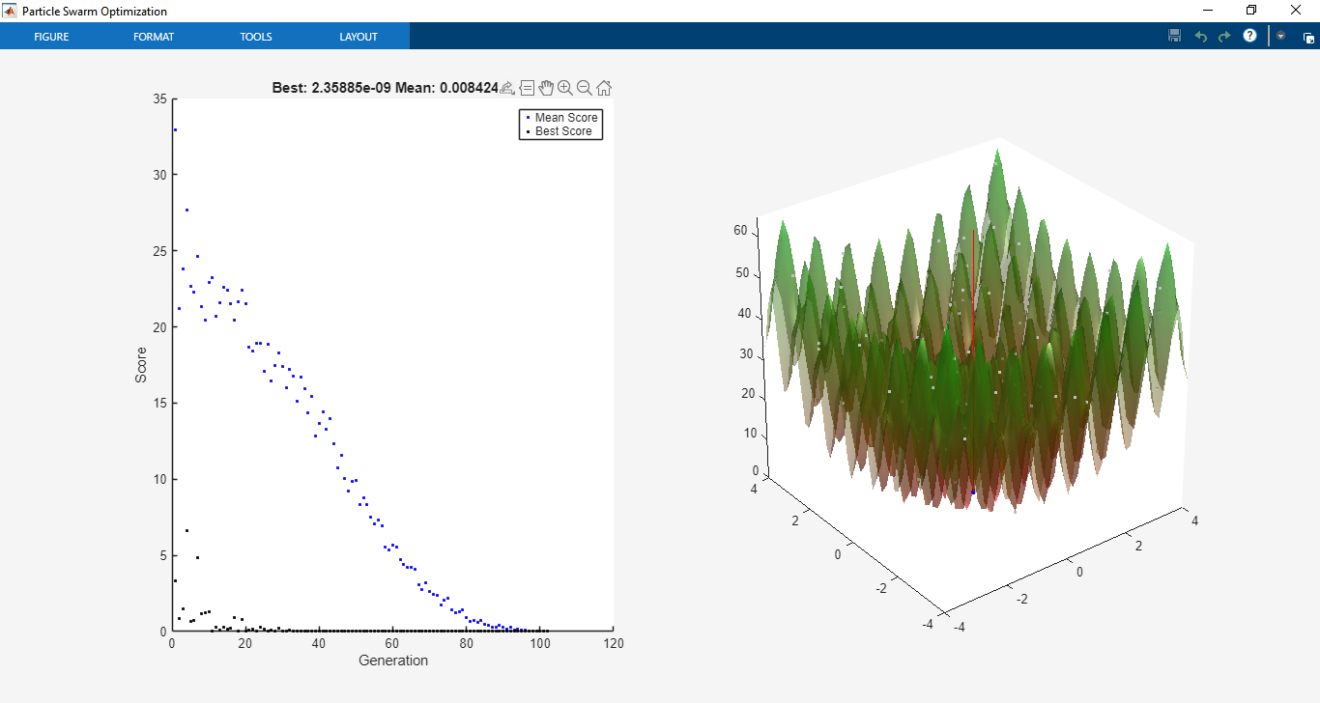
Task: Undo the last action
Action: 1200,36
